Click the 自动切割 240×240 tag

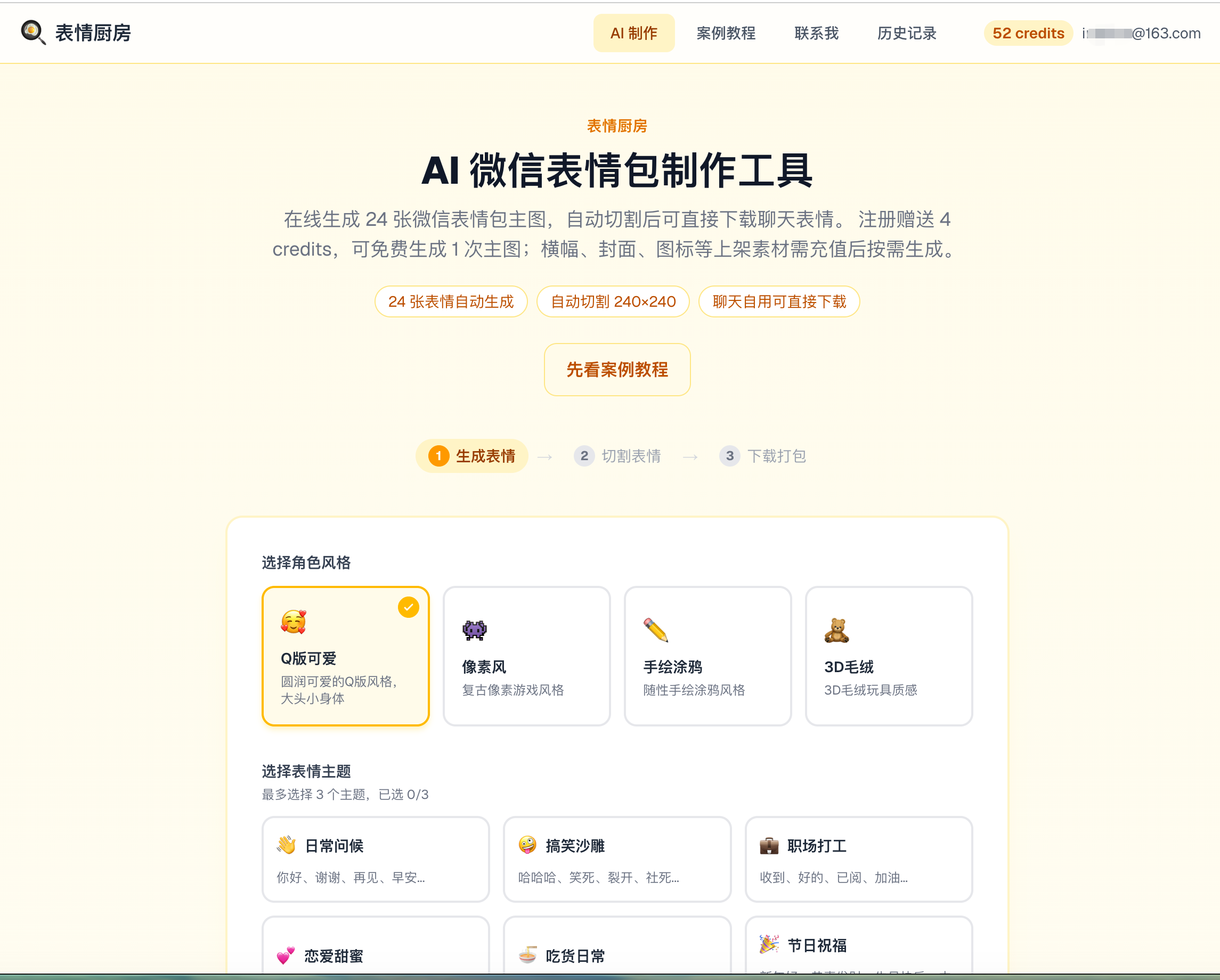[x=613, y=301]
